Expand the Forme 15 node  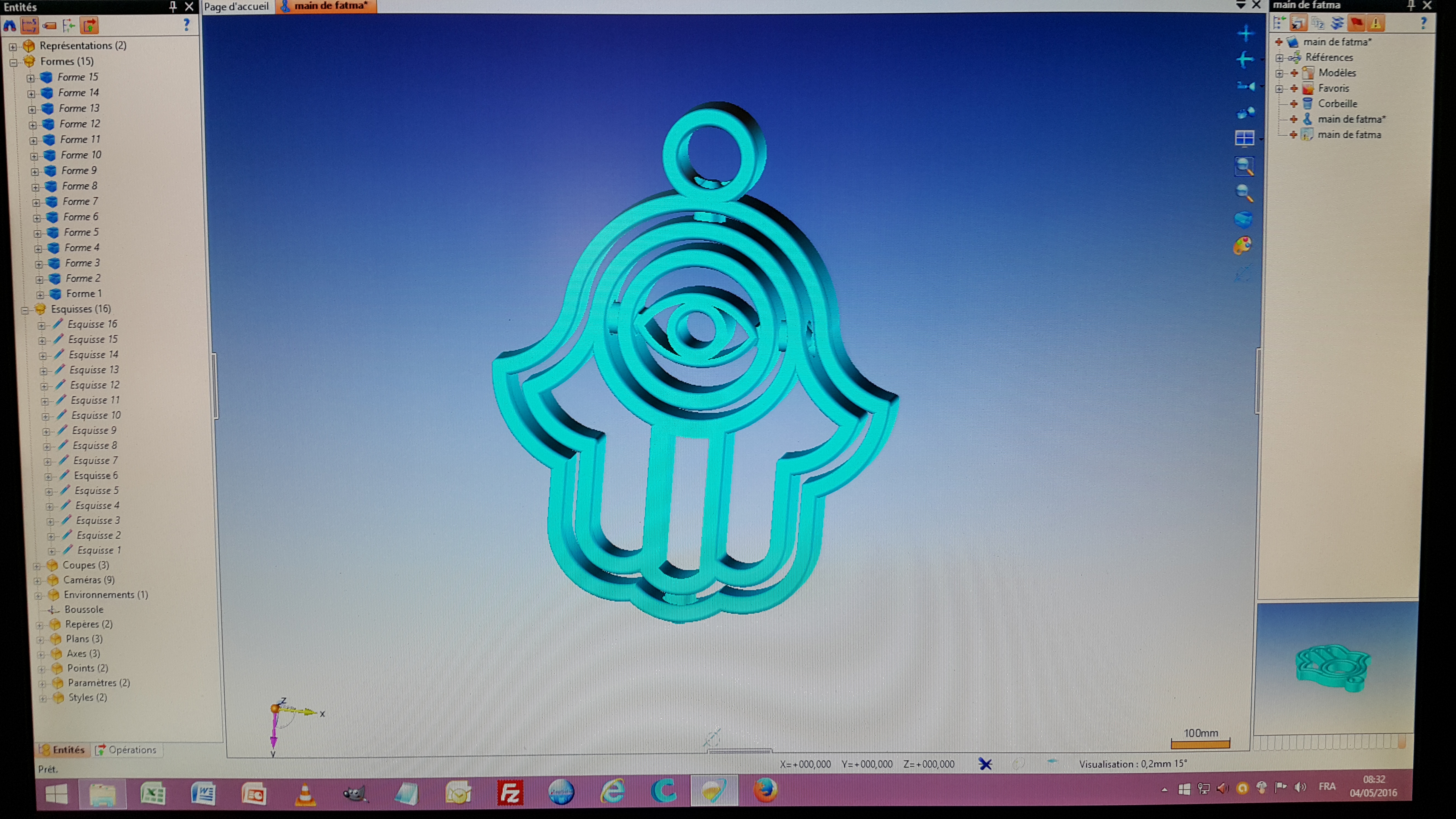point(30,78)
